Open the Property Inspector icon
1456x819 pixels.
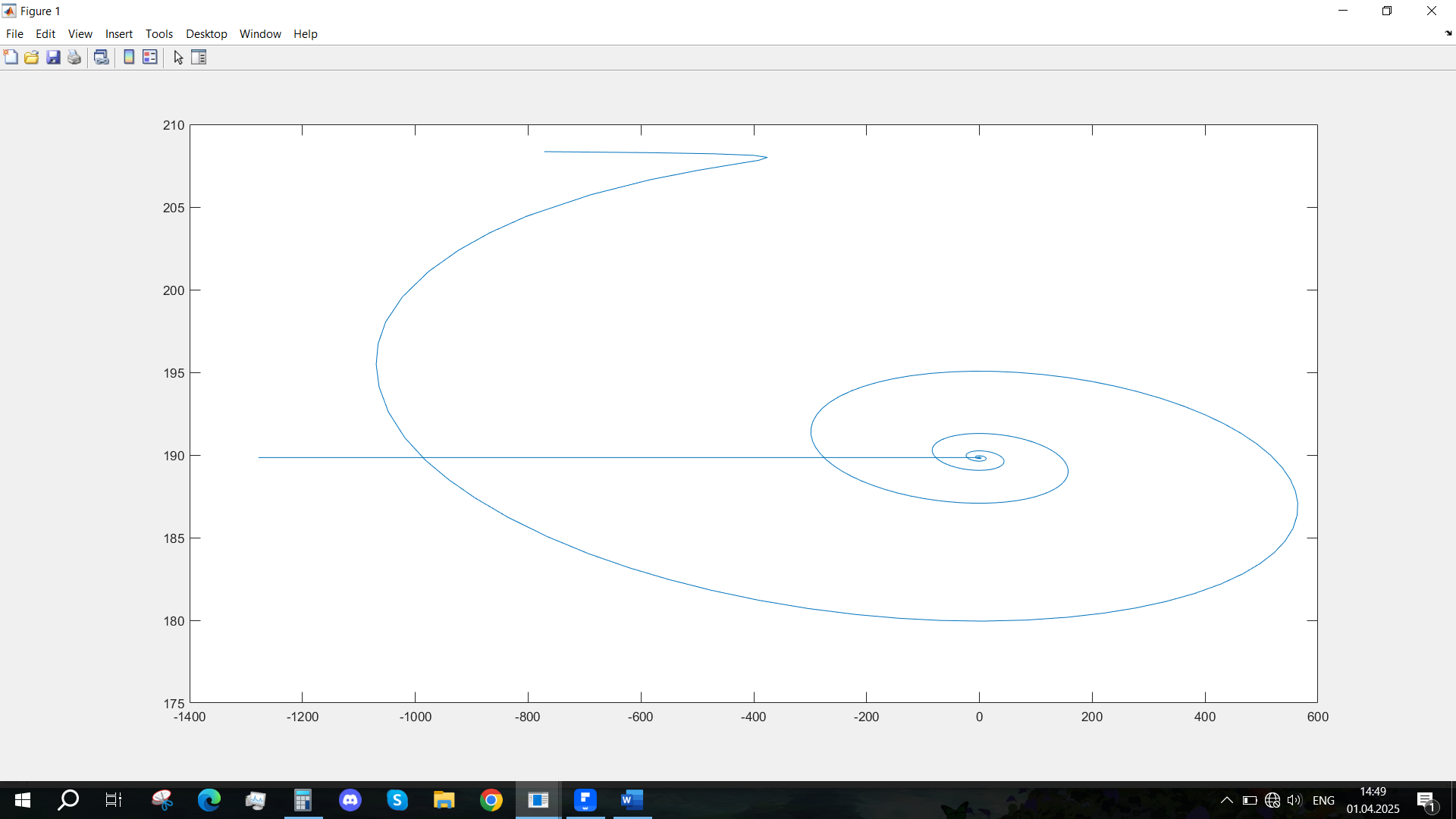coord(199,57)
